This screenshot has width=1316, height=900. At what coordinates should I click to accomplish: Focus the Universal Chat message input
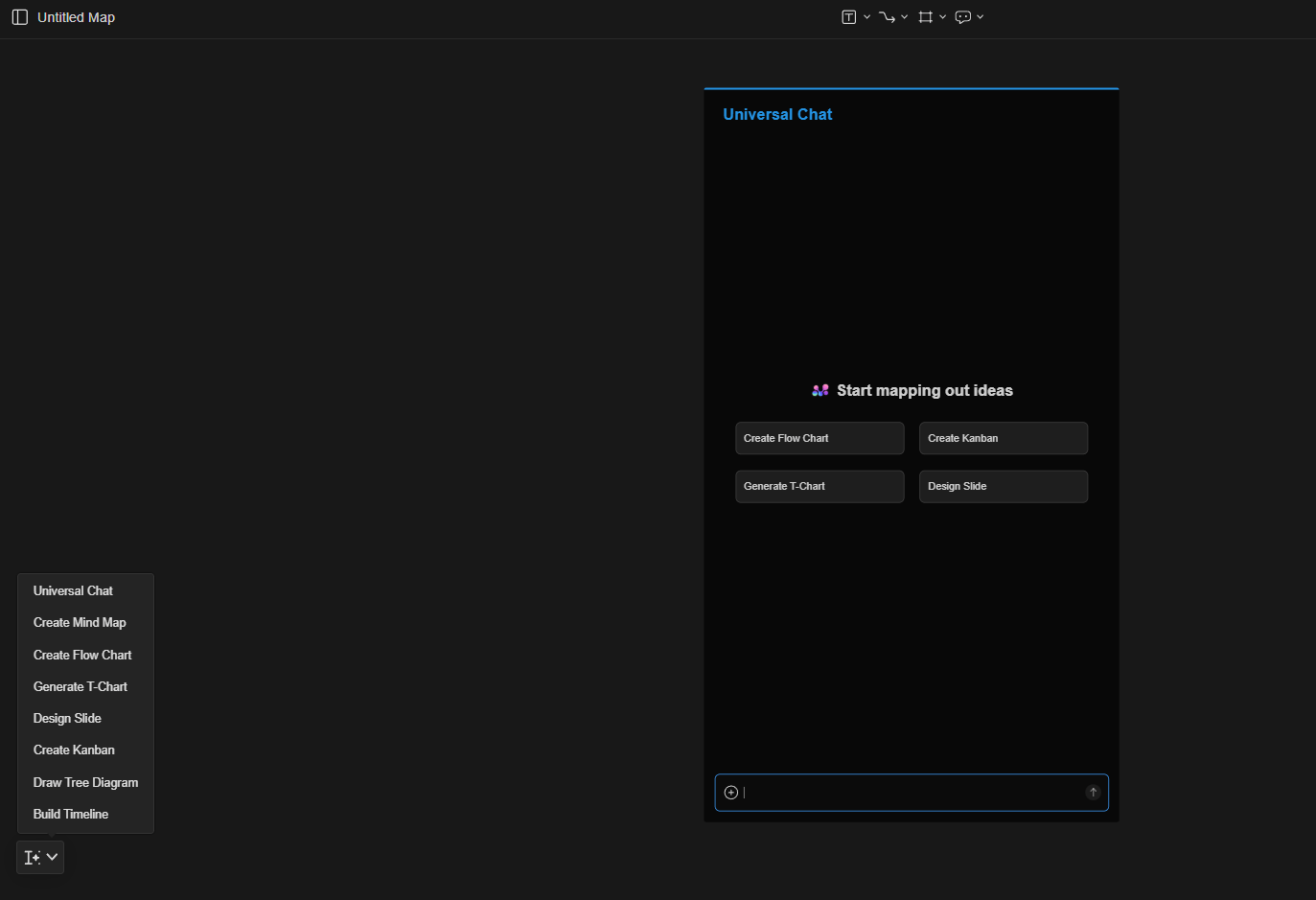[x=912, y=793]
